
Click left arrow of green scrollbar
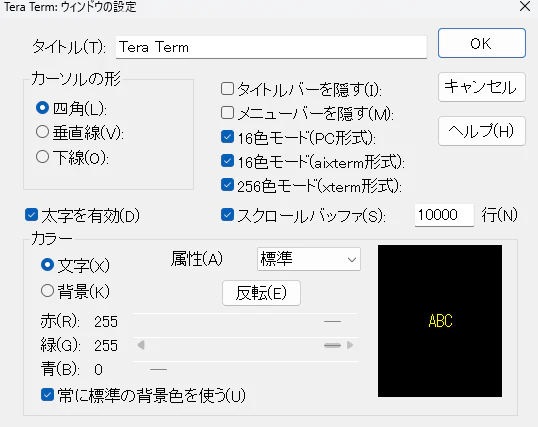click(x=141, y=345)
